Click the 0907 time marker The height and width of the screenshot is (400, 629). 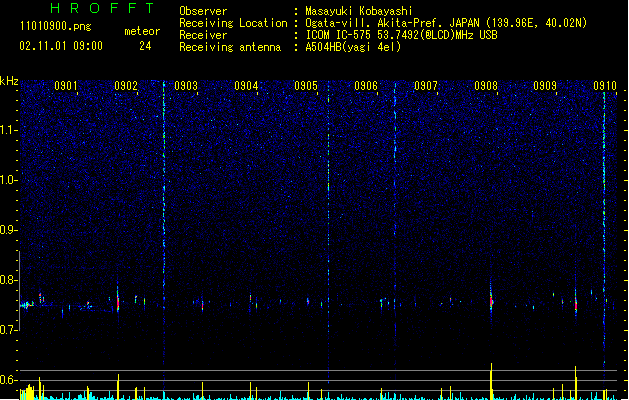point(426,86)
